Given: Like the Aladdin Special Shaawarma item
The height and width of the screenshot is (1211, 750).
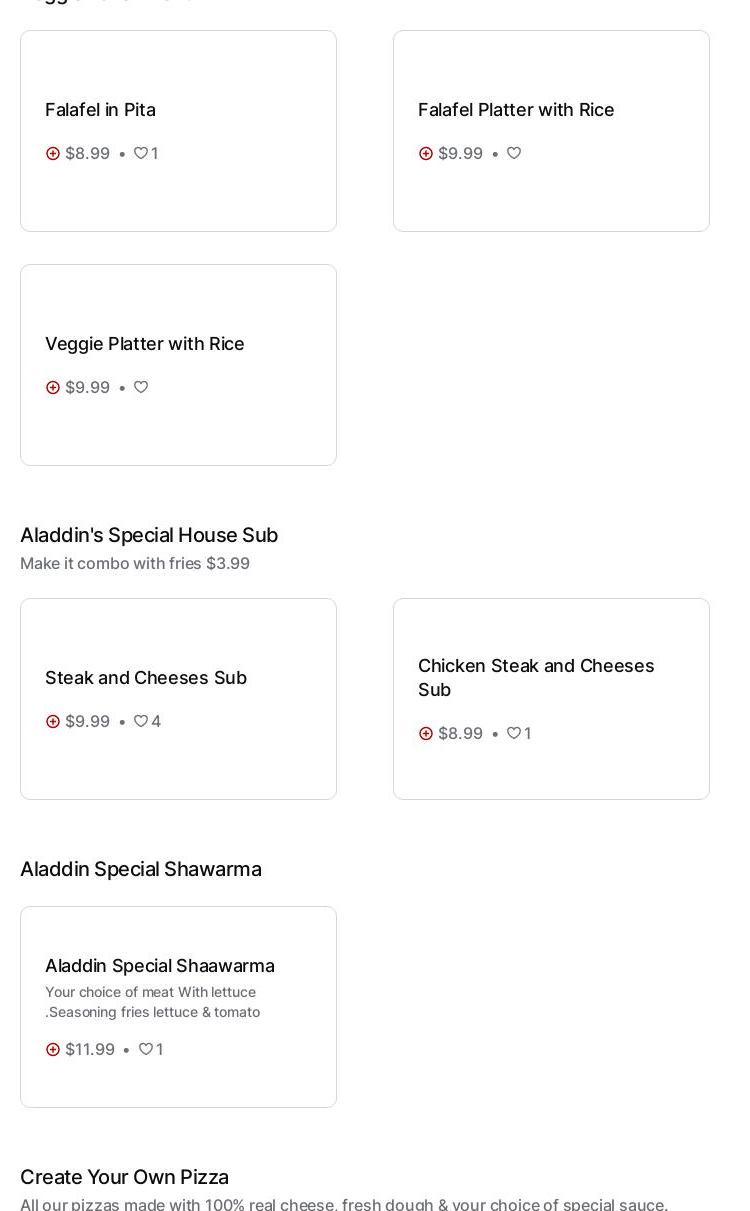Looking at the screenshot, I should (146, 1049).
